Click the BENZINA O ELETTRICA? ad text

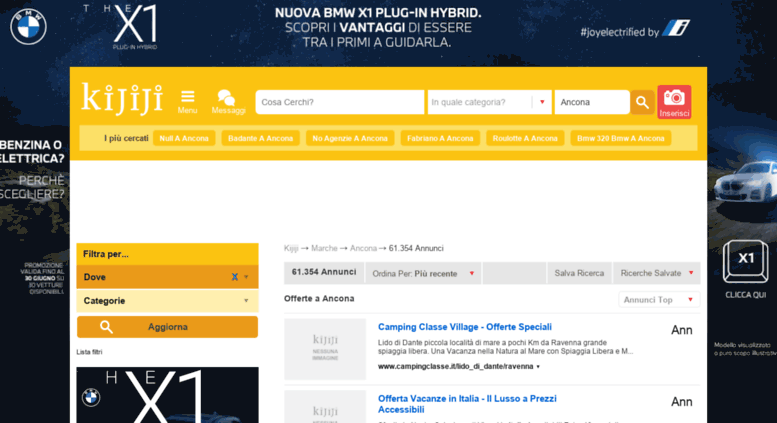32,152
